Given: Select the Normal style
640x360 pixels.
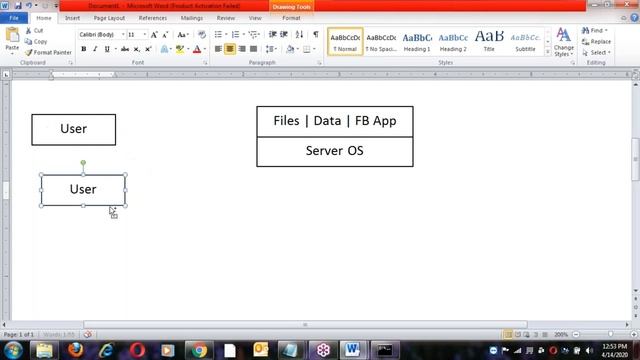Looking at the screenshot, I should coord(345,42).
